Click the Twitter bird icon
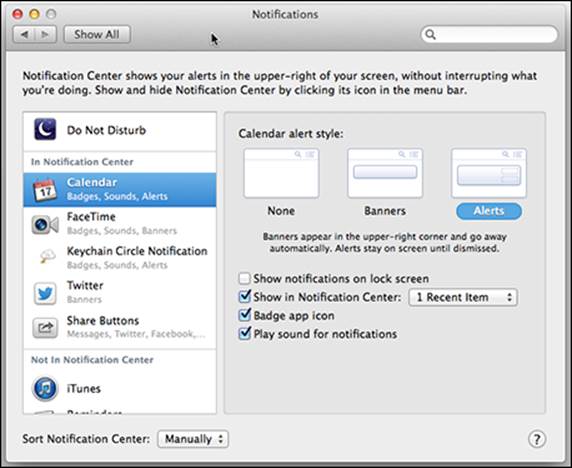 coord(45,293)
